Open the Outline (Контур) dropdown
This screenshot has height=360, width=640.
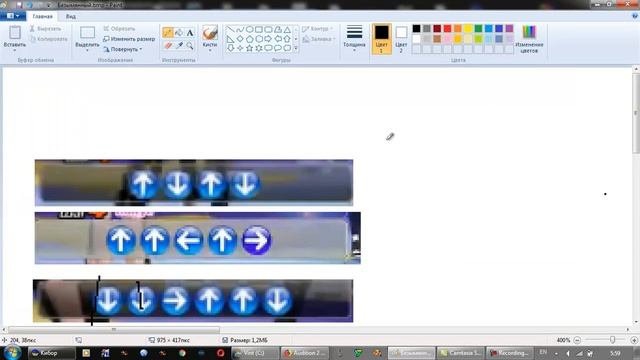(x=318, y=29)
